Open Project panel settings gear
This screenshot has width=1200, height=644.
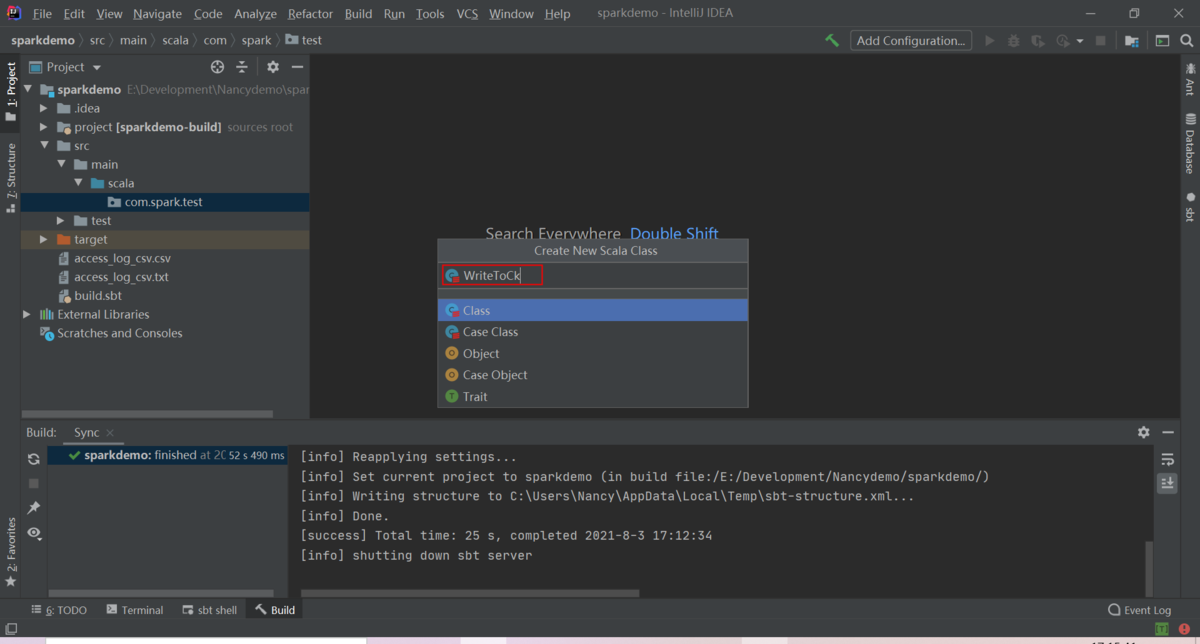[273, 67]
